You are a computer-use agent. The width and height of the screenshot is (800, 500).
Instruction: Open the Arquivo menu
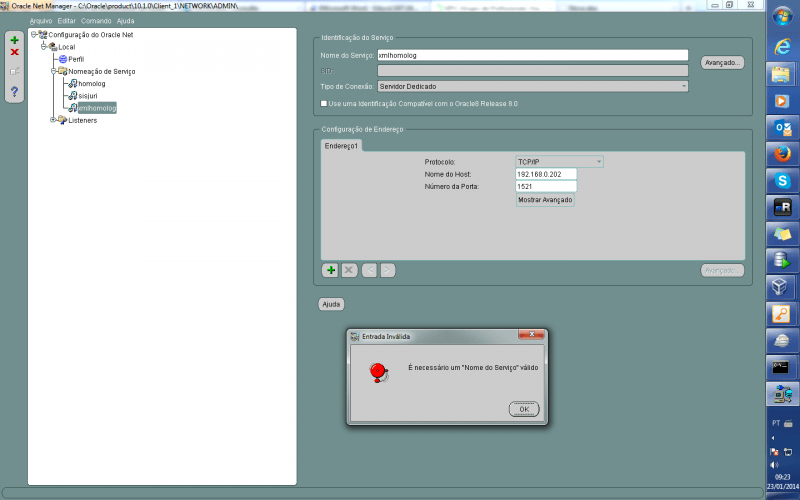point(41,20)
